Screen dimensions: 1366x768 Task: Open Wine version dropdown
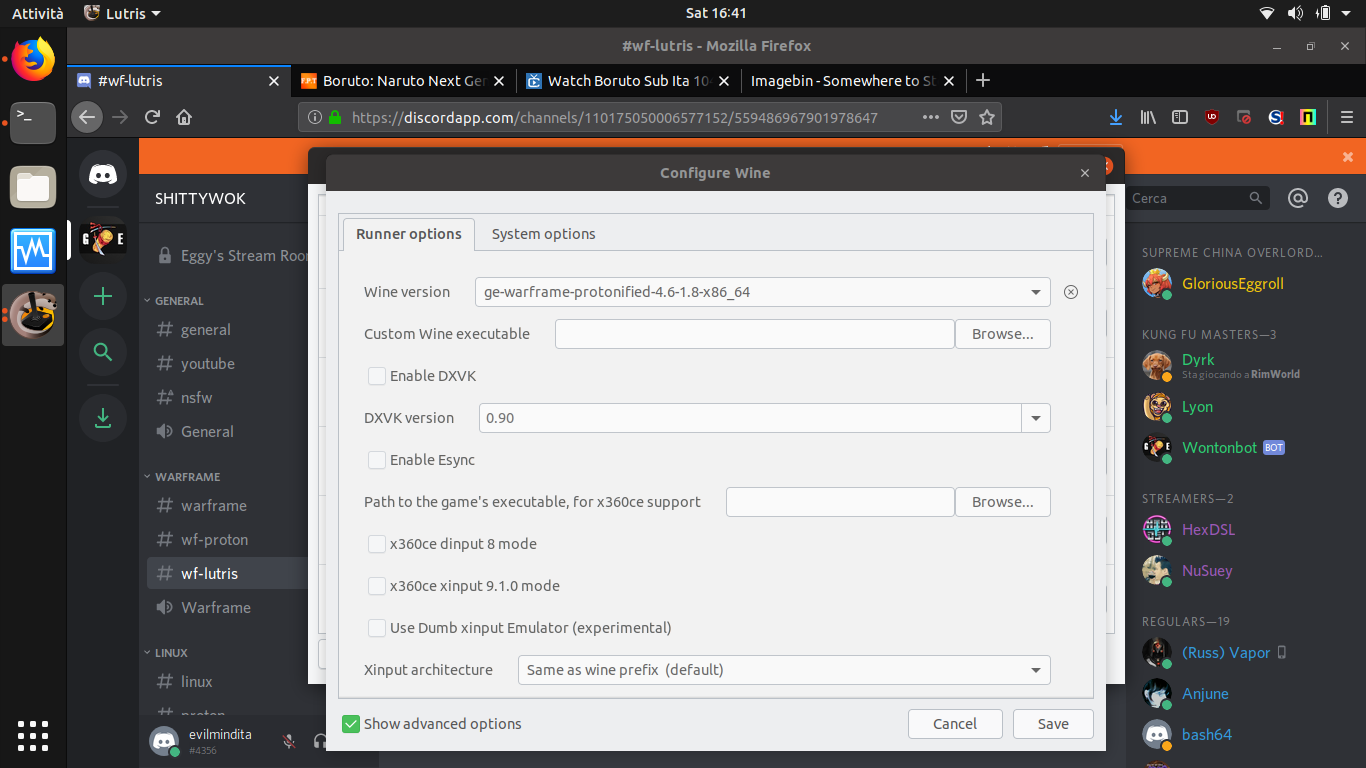click(762, 292)
